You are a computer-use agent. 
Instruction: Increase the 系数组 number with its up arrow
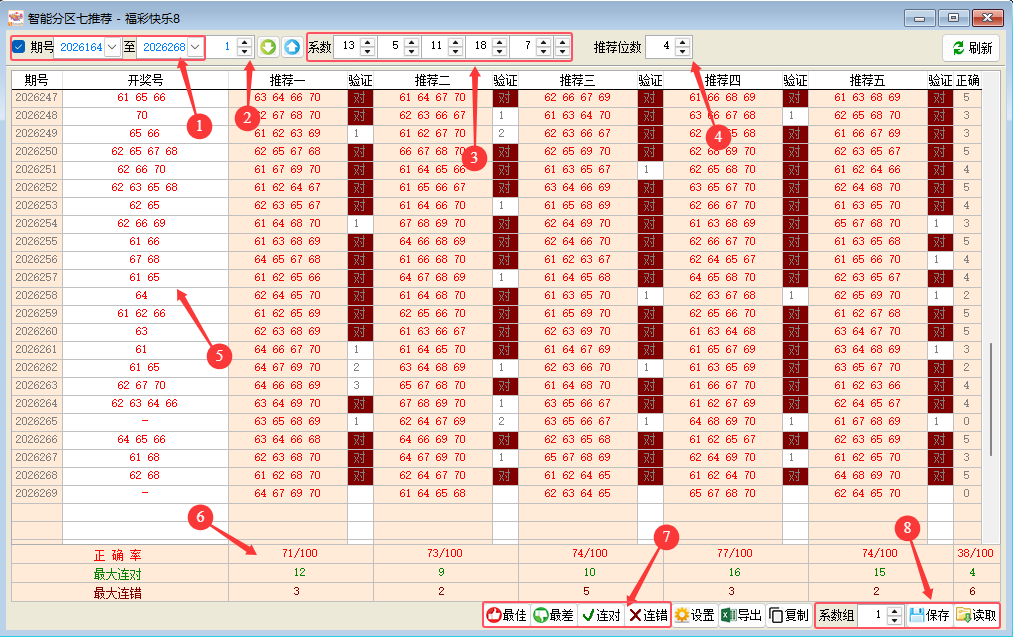(x=894, y=611)
